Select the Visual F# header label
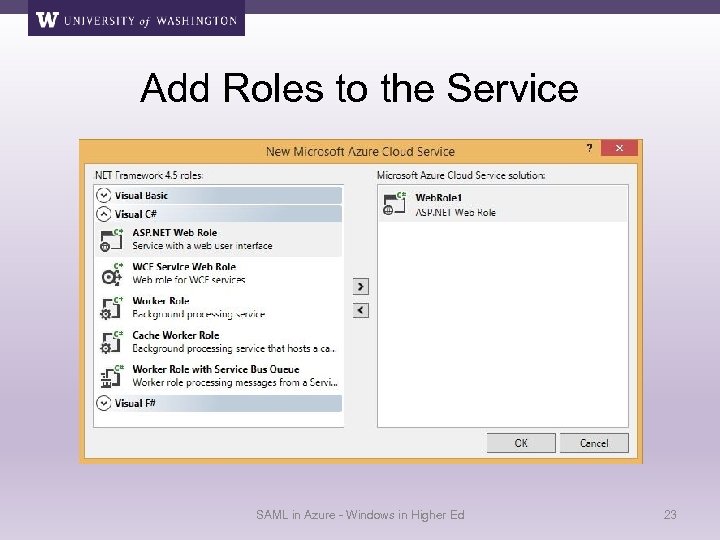Screen dimensions: 720x540 pyautogui.click(x=135, y=403)
